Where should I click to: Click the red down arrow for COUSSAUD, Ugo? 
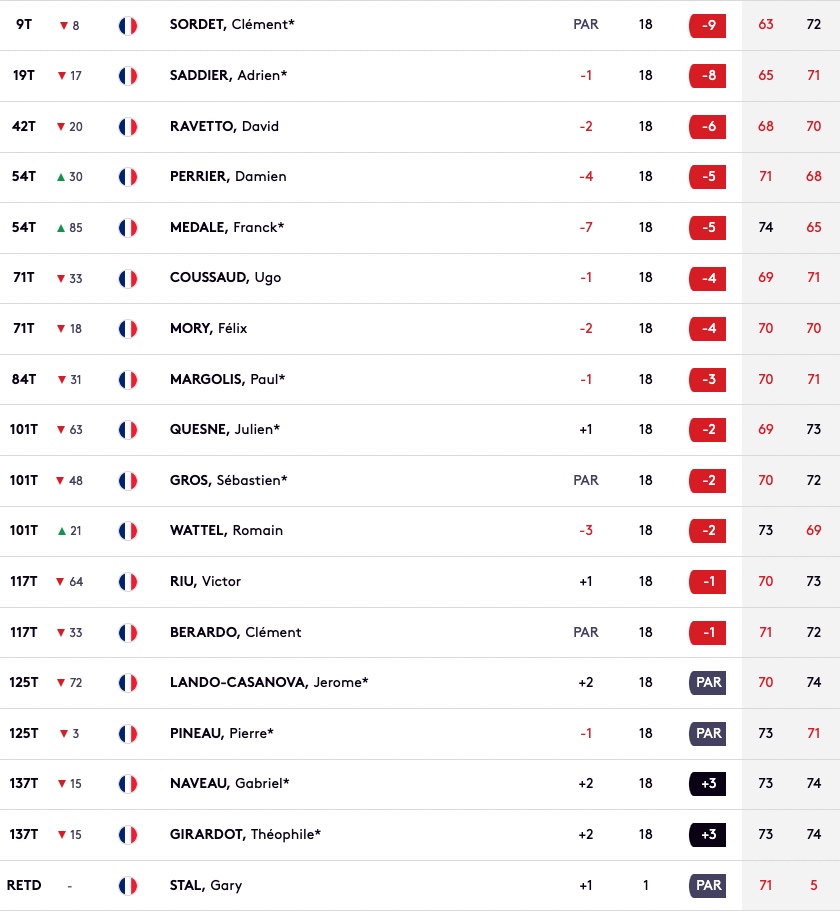61,279
